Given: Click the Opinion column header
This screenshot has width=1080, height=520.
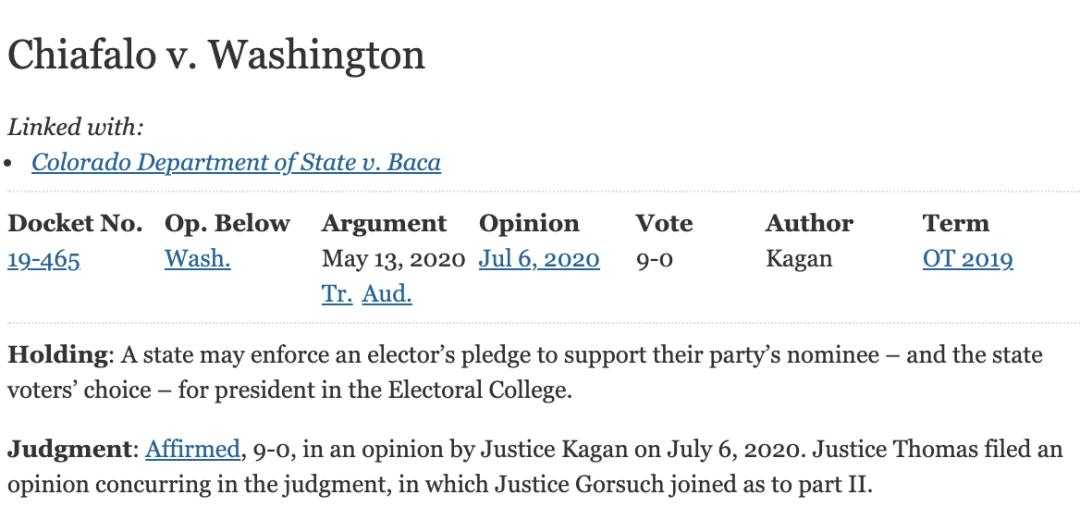Looking at the screenshot, I should coord(529,224).
